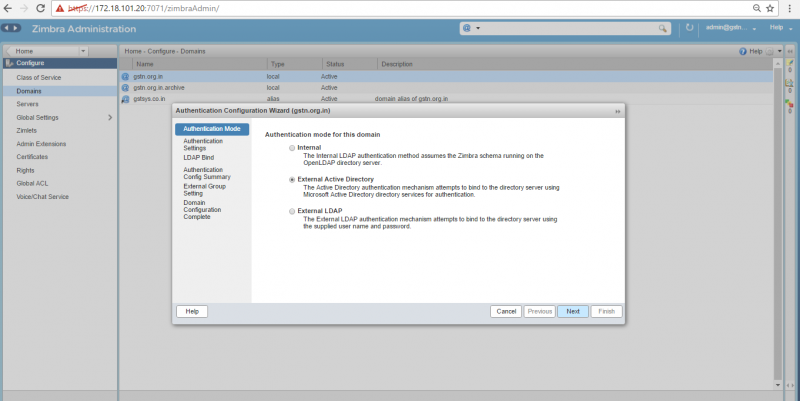Select the Authentication Mode wizard step

point(212,129)
